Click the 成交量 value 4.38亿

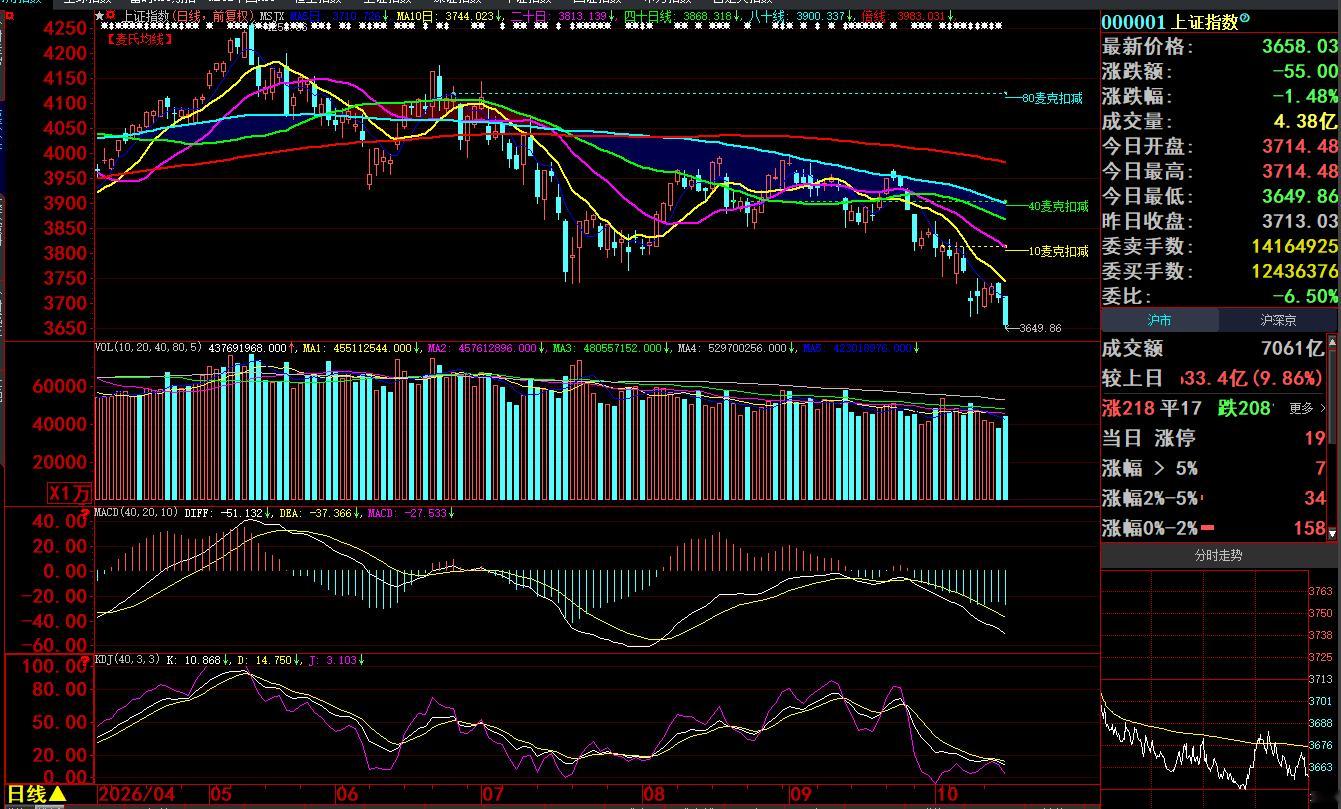click(x=1304, y=121)
